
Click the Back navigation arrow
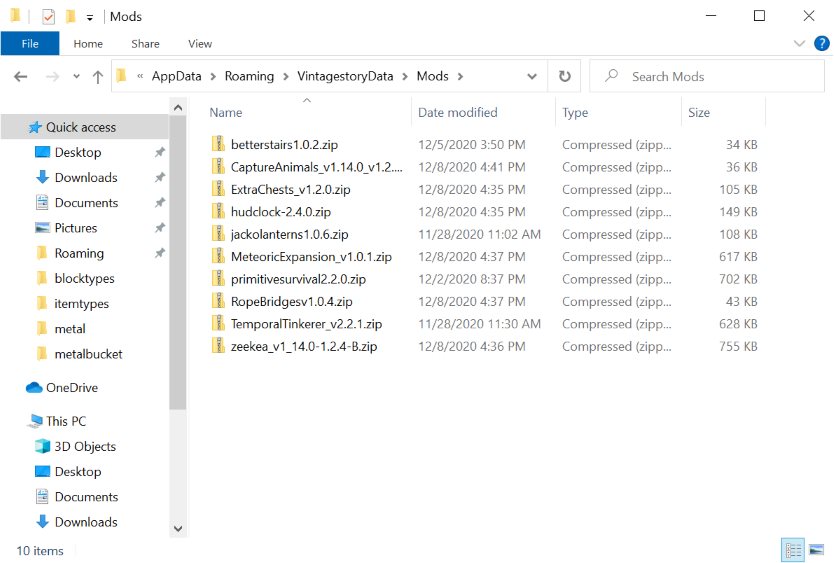20,77
